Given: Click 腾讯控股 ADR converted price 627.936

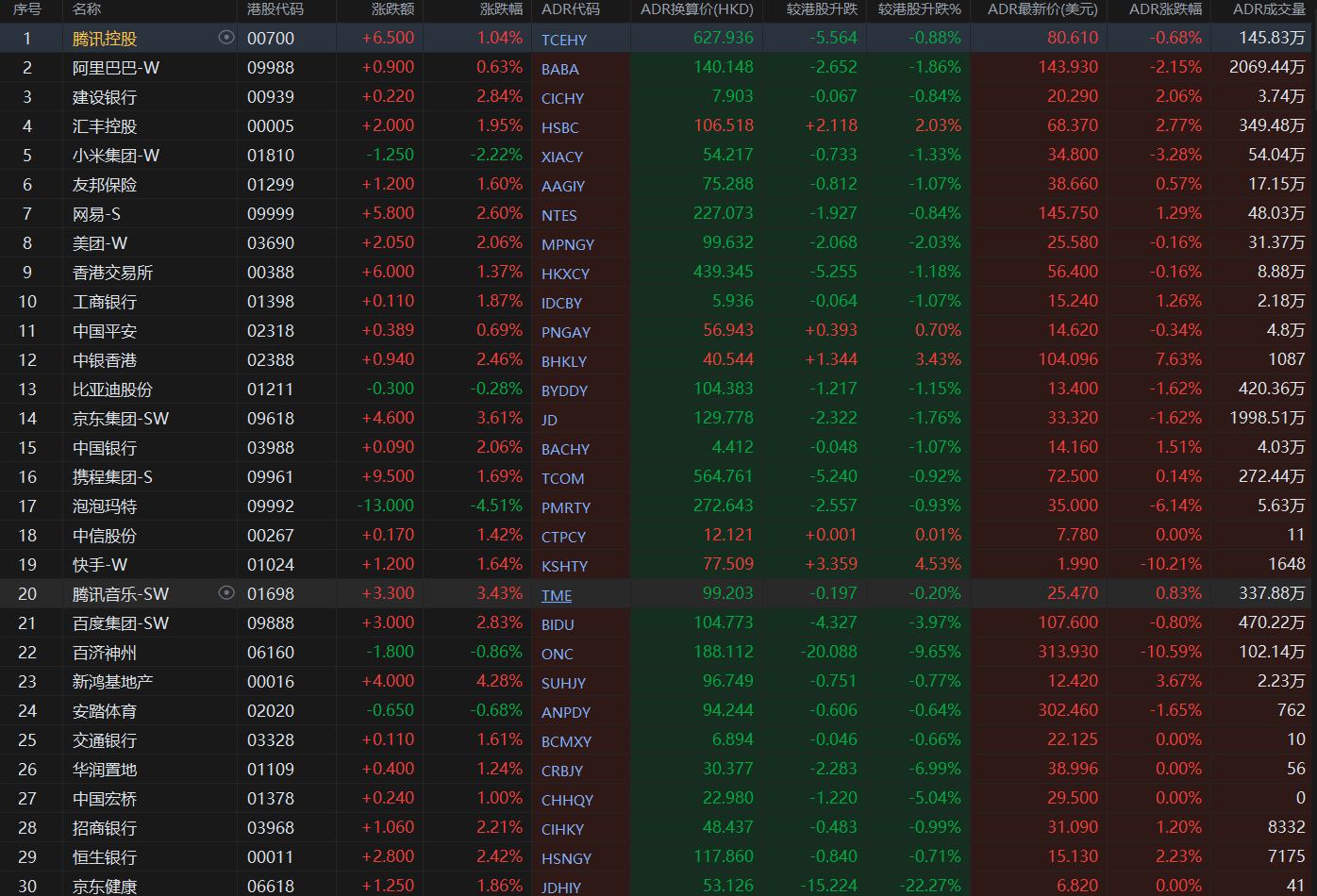Looking at the screenshot, I should pyautogui.click(x=724, y=38).
